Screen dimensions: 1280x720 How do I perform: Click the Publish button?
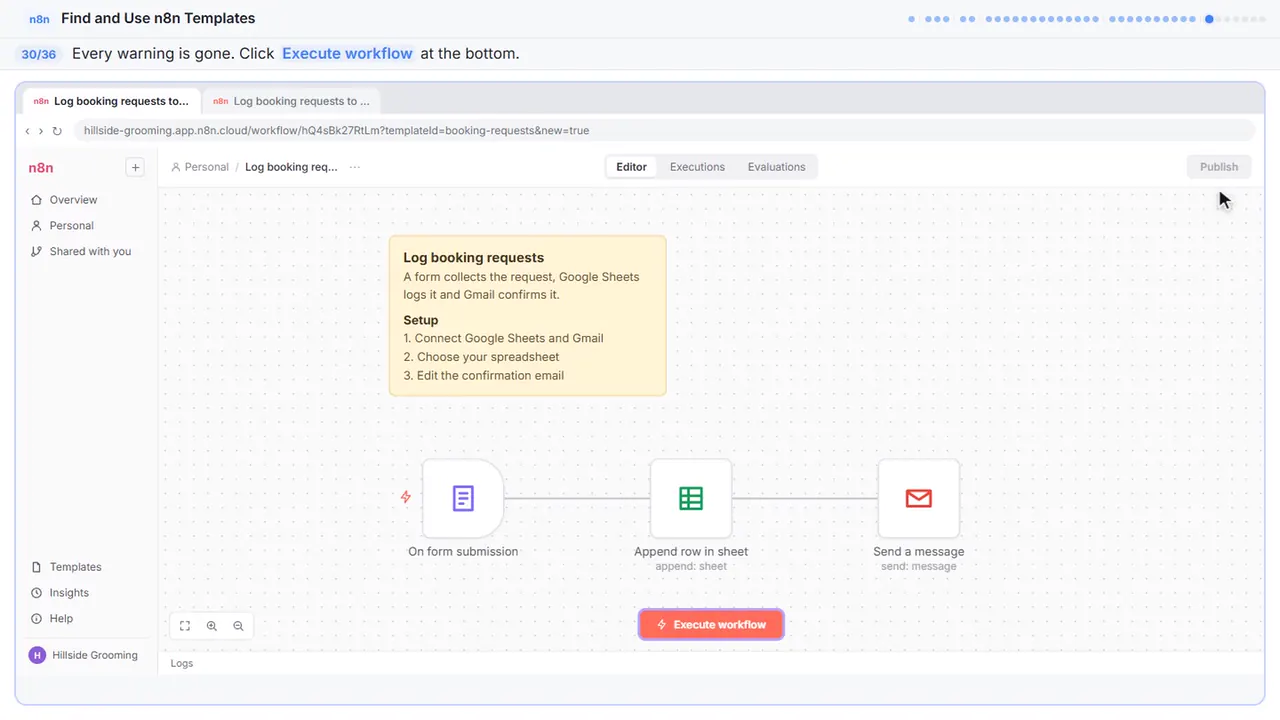point(1219,167)
